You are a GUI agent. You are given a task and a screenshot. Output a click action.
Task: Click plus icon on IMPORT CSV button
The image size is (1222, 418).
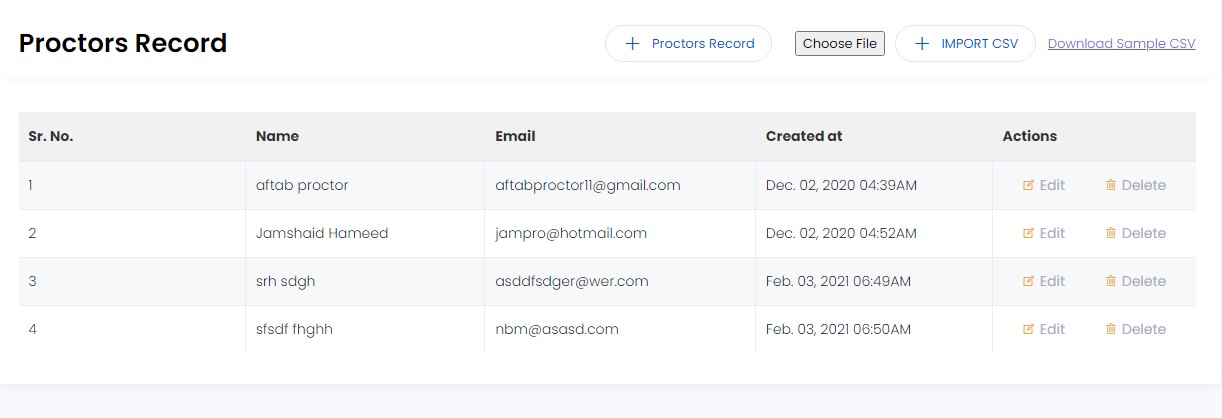pyautogui.click(x=922, y=44)
